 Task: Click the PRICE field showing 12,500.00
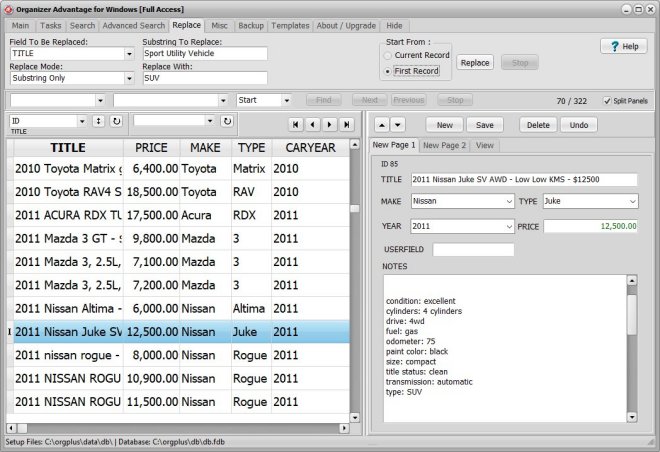point(591,226)
